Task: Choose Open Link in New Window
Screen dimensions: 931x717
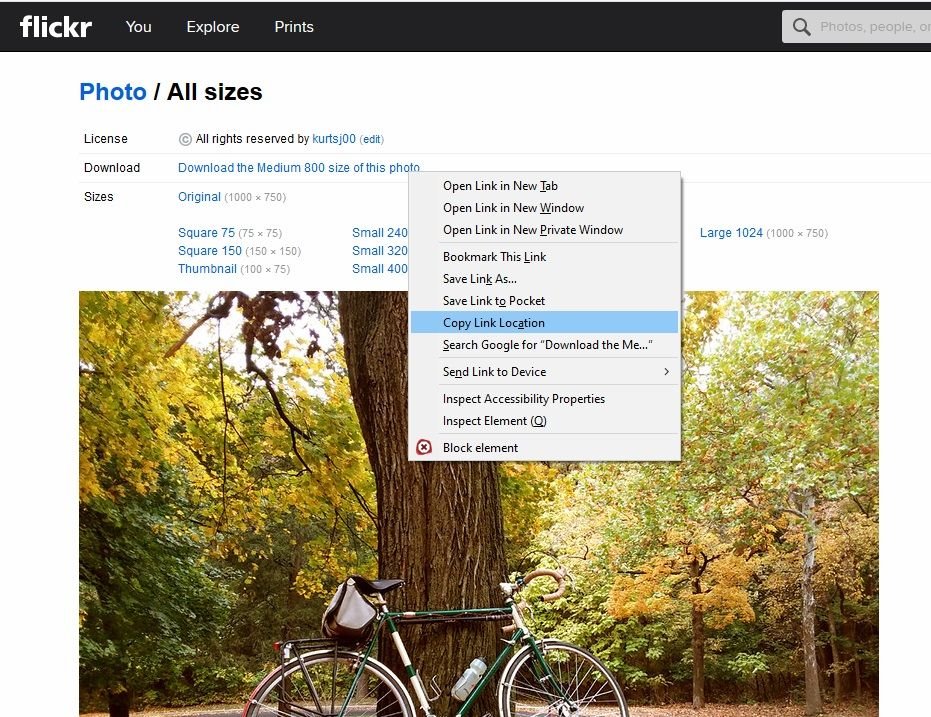Action: click(x=544, y=208)
